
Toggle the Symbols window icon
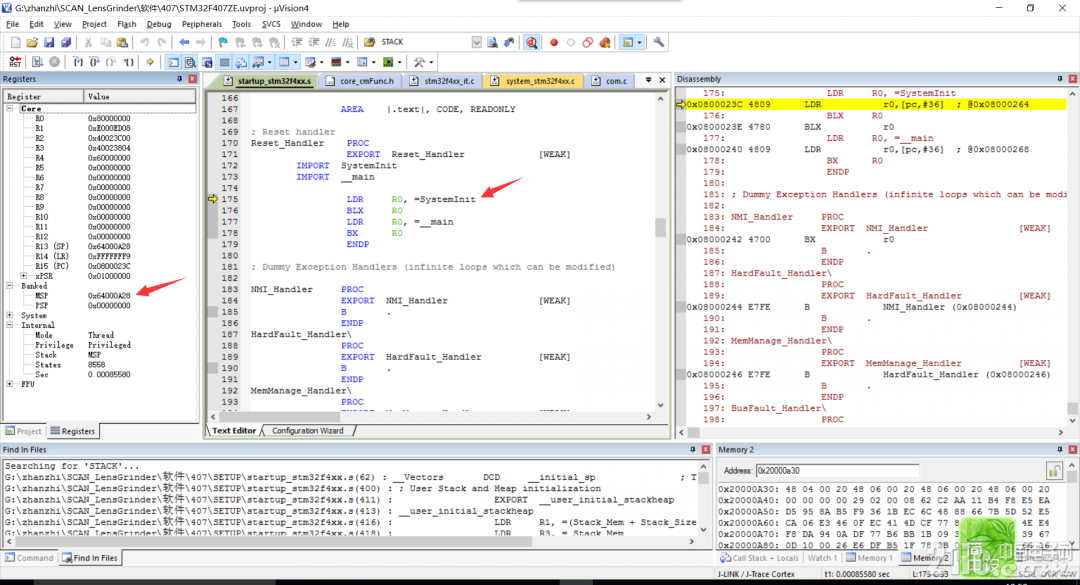pyautogui.click(x=207, y=62)
